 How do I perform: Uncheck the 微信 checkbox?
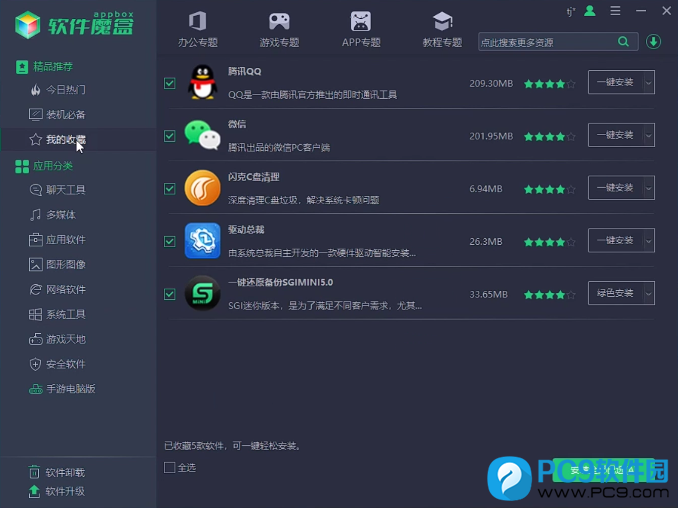click(x=170, y=136)
